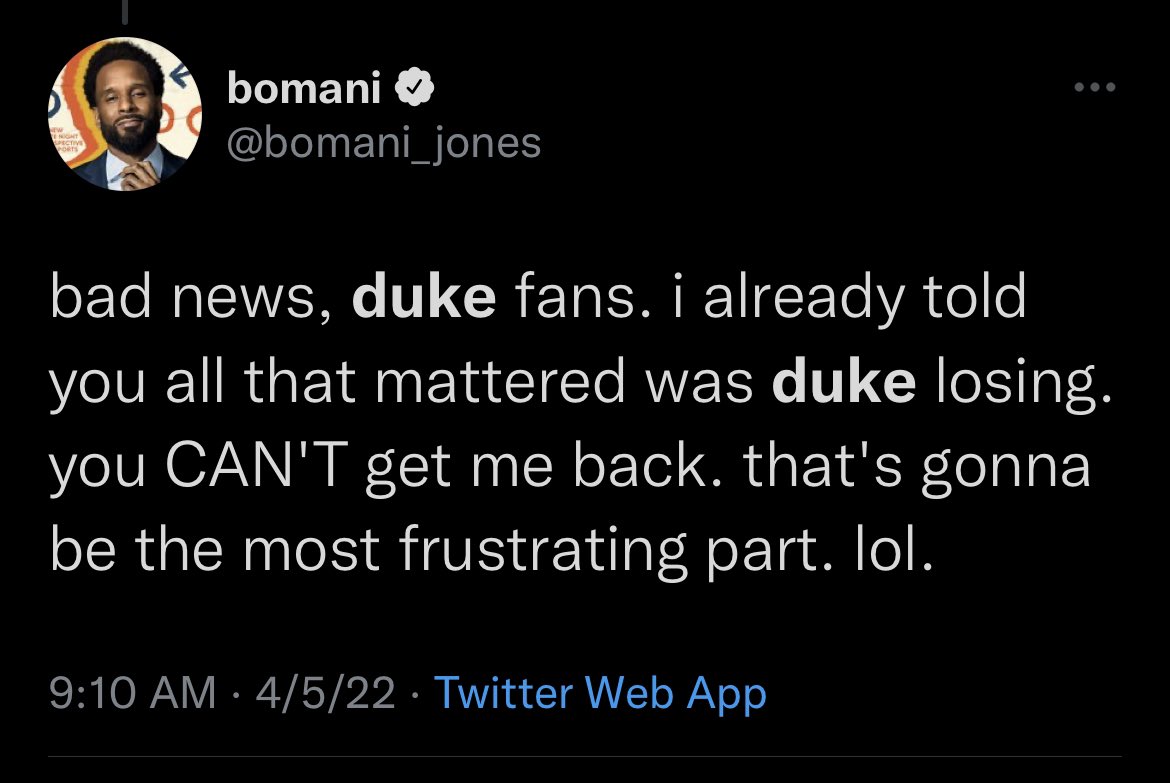
Task: Click the word frustrating in the tweet
Action: coord(542,551)
